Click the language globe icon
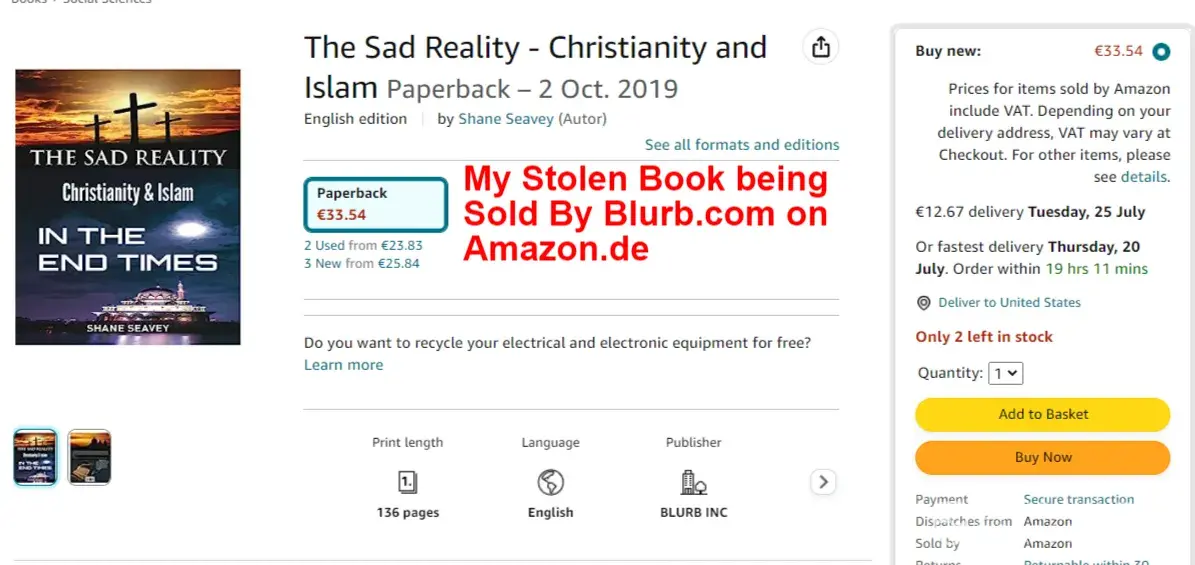The height and width of the screenshot is (565, 1195). point(550,483)
